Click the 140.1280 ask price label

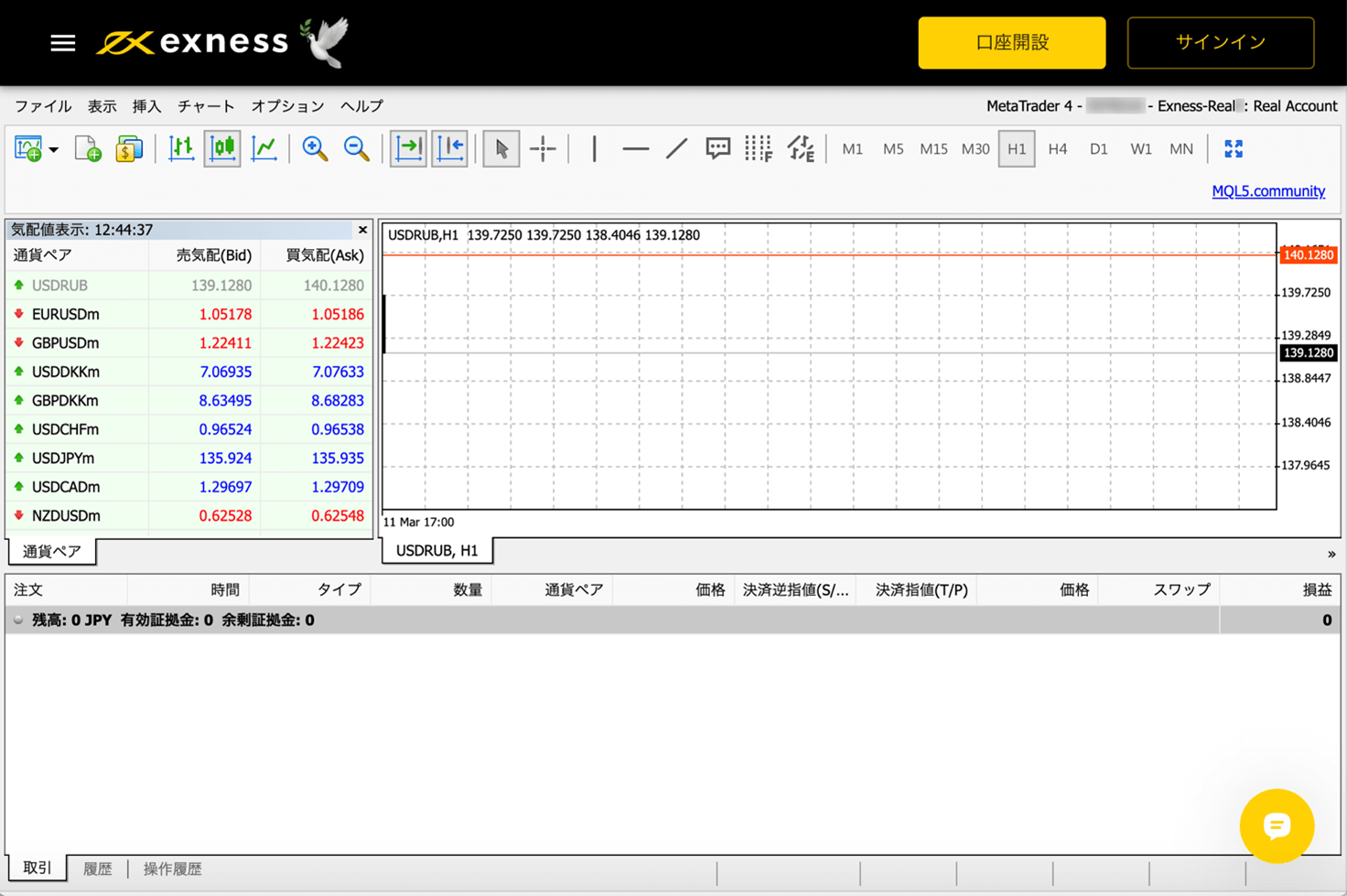click(x=1309, y=255)
